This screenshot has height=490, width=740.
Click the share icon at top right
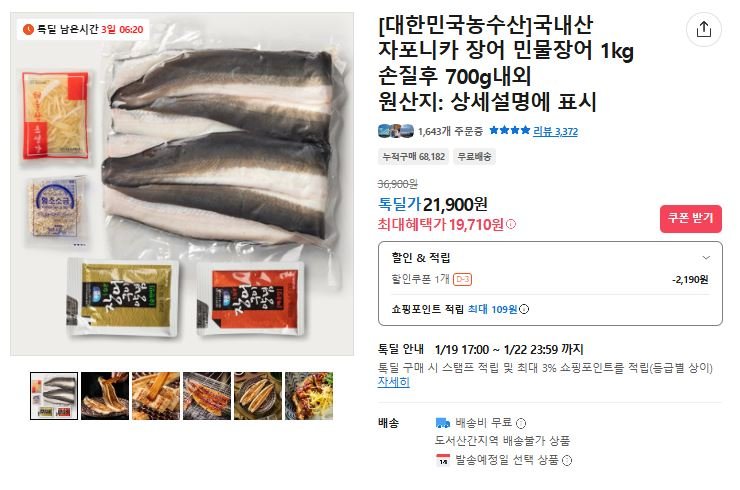703,29
